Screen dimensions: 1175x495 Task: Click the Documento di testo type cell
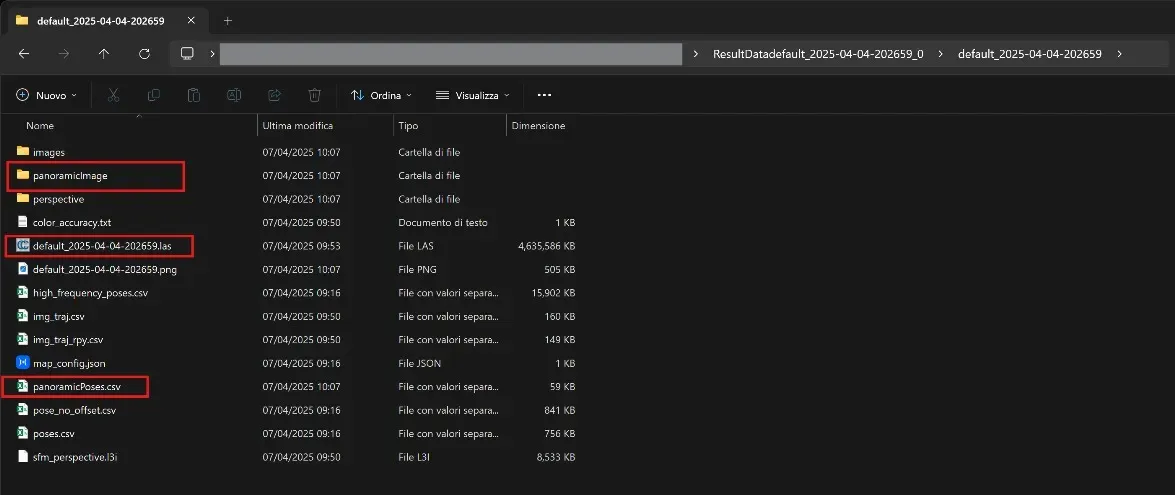(443, 222)
